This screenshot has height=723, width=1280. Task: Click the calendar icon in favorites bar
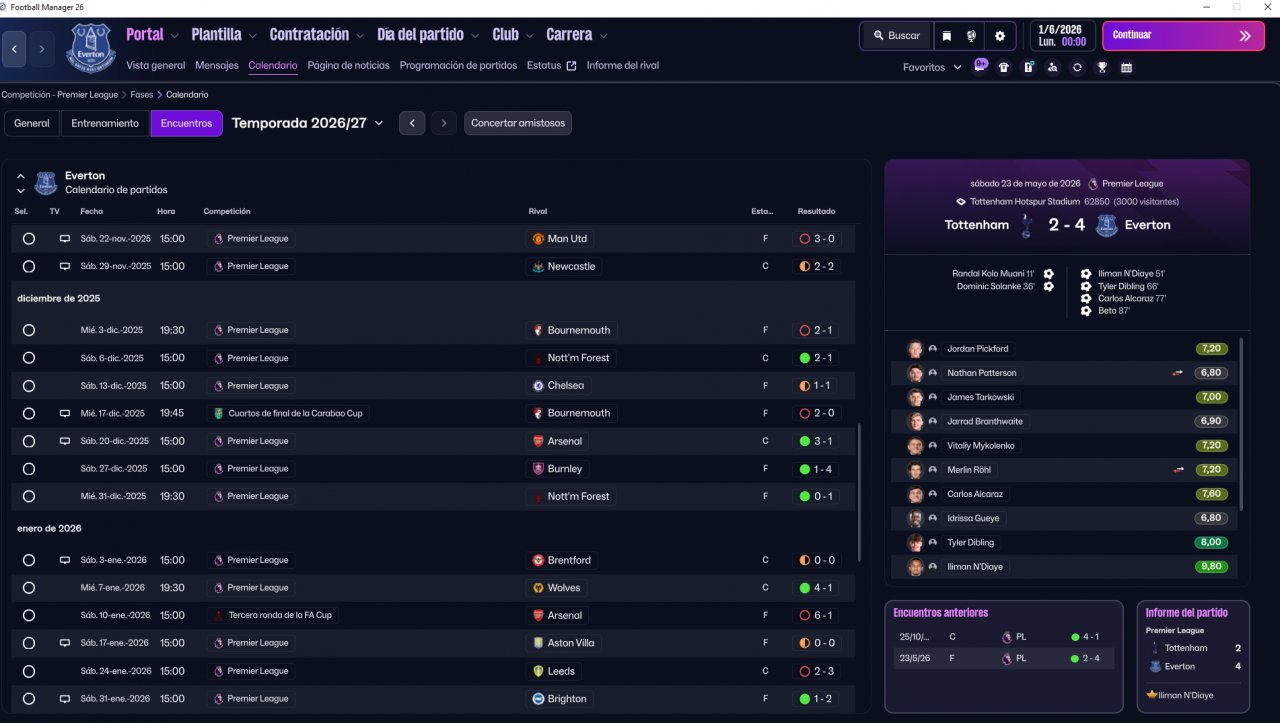(x=1127, y=68)
